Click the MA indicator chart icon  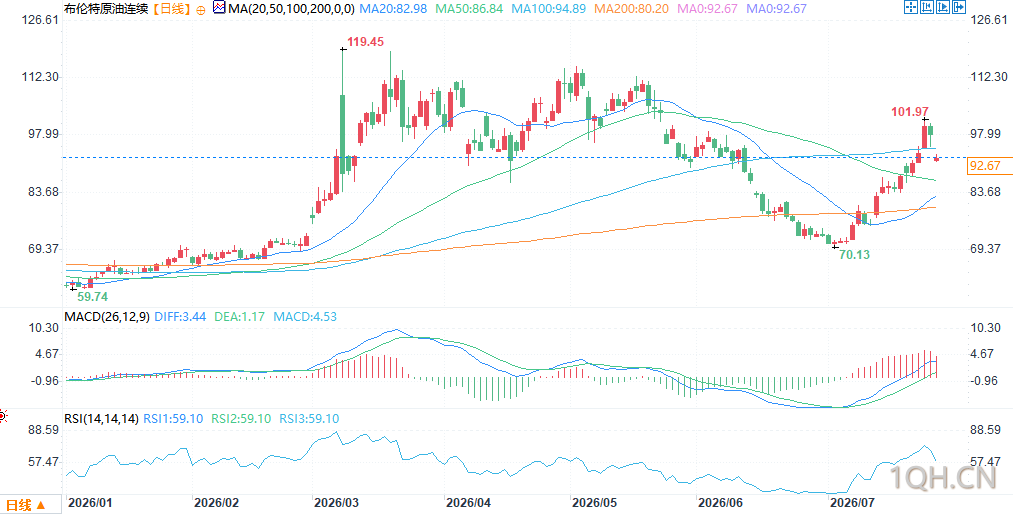[218, 8]
